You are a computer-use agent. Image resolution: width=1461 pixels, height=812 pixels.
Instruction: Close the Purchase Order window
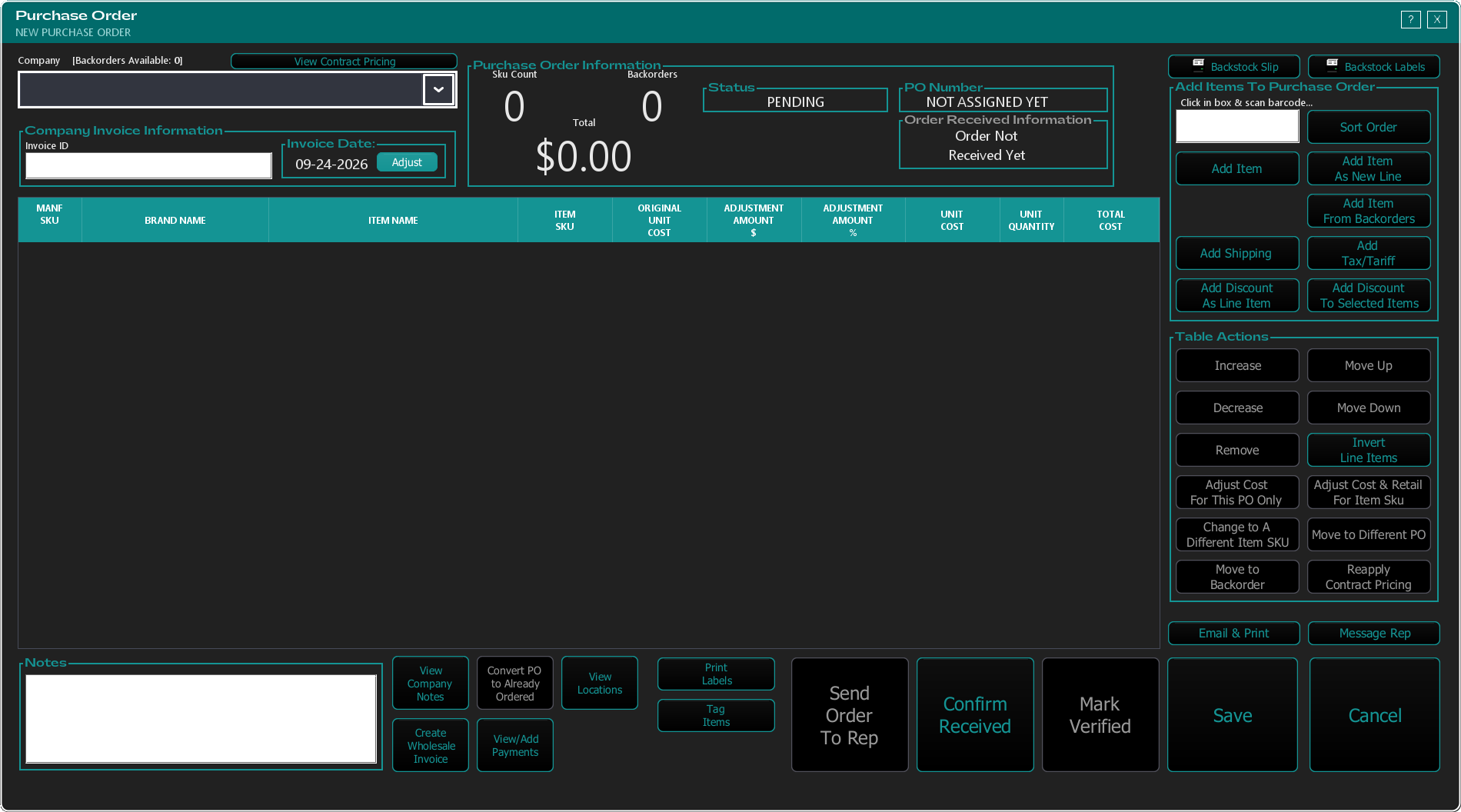(1436, 19)
